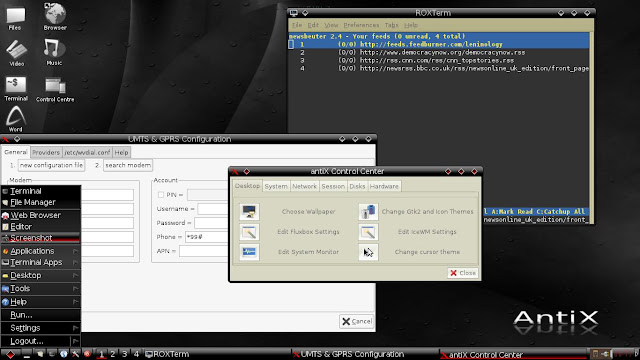
Task: Switch to the Network tab
Action: click(304, 186)
